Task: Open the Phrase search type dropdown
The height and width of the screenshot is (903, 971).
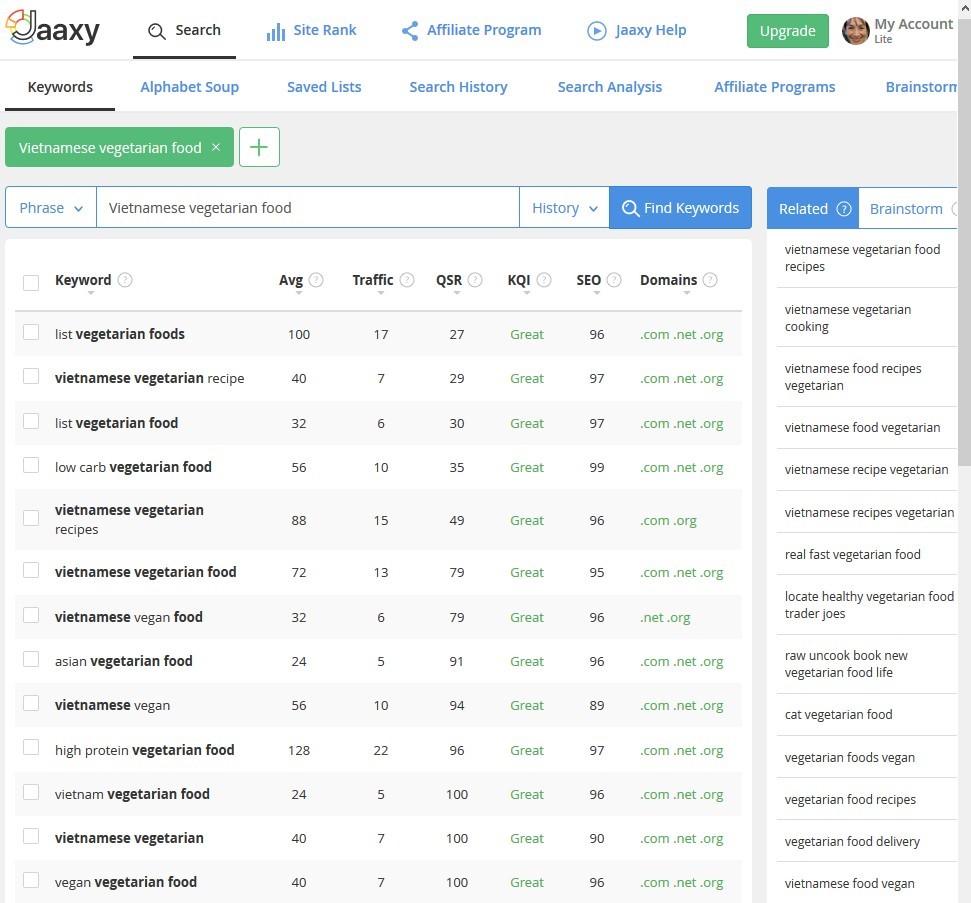Action: click(x=51, y=207)
